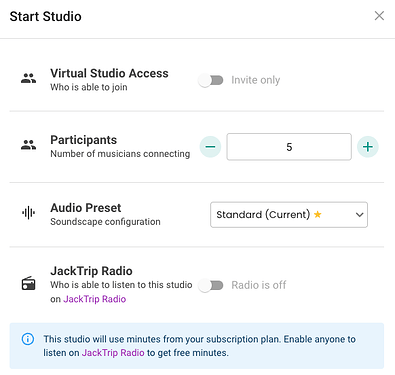Click the Participants group icon
Image resolution: width=395 pixels, height=375 pixels.
28,145
